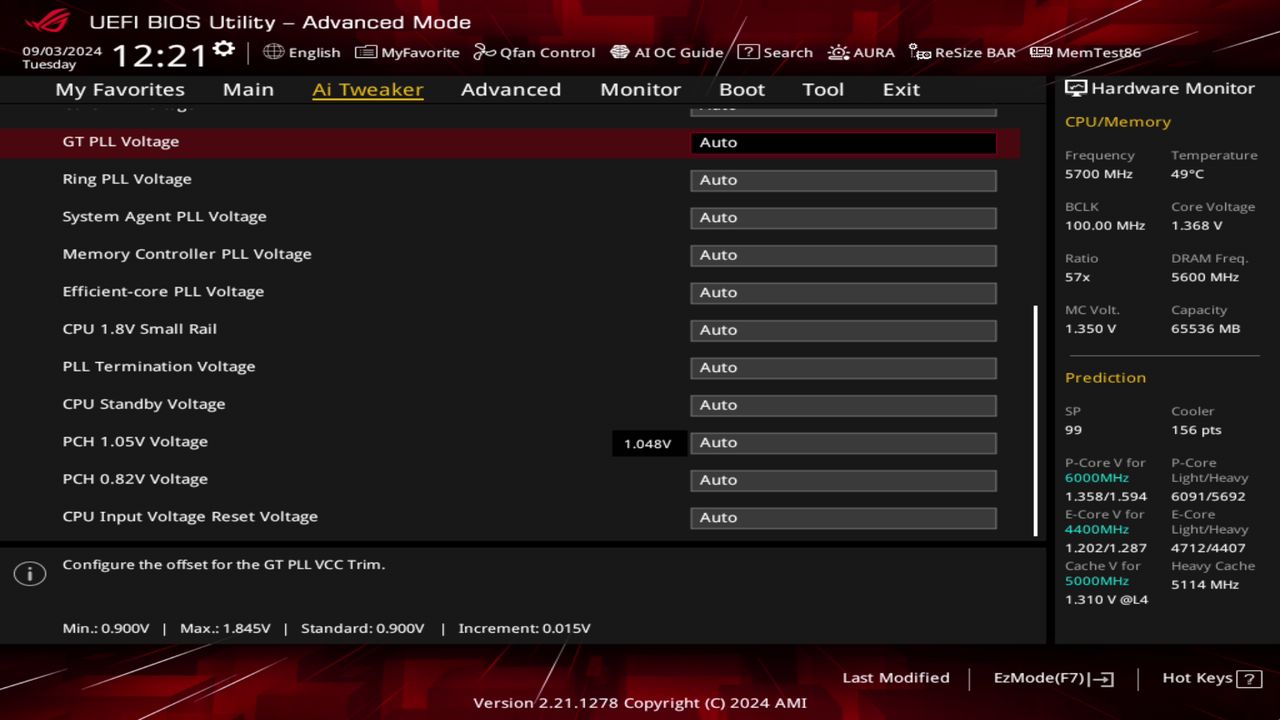Select CPU Input Voltage Reset Voltage label
Screen dimensions: 1280x720
coord(190,517)
